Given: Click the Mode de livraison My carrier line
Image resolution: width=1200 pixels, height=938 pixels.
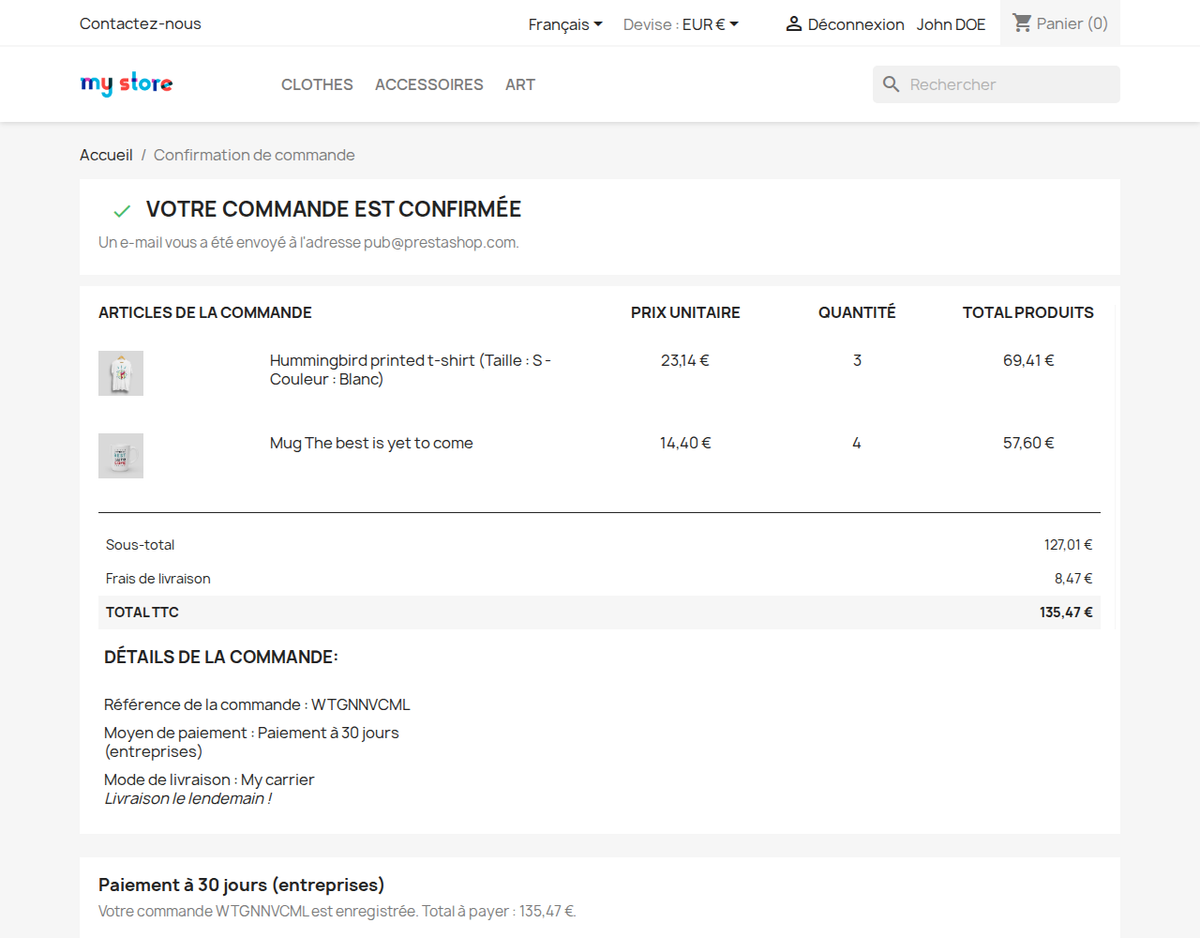Looking at the screenshot, I should (x=209, y=779).
